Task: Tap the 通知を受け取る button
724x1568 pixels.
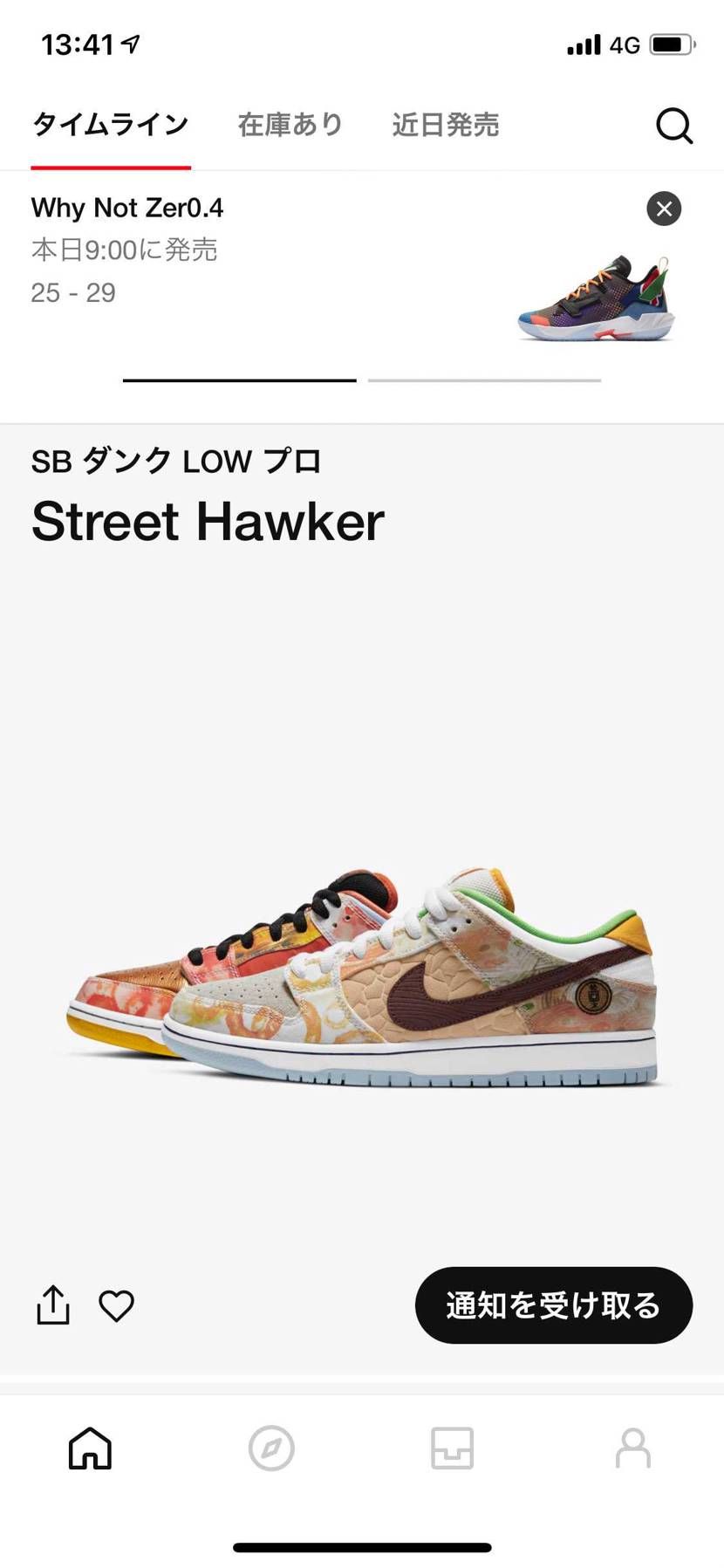Action: coord(554,1304)
